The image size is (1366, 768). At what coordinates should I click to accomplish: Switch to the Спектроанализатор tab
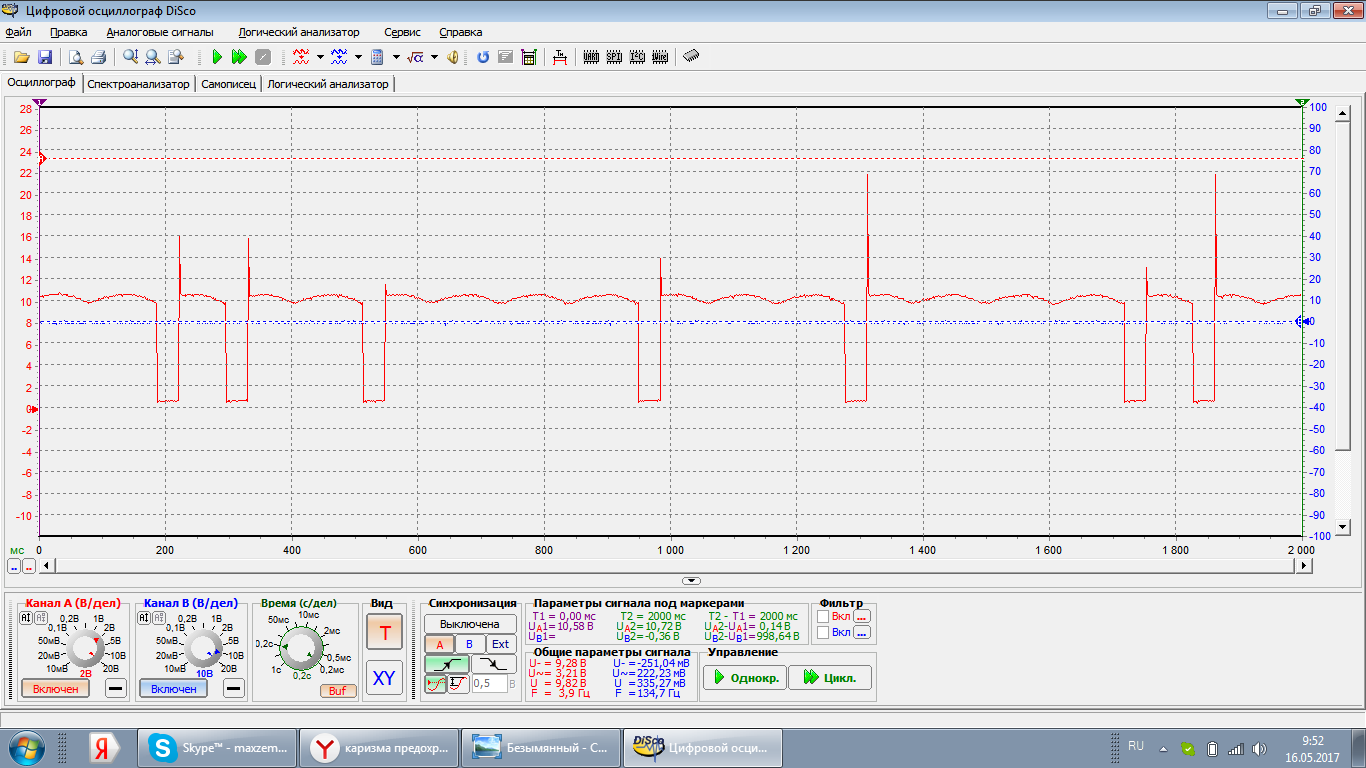click(x=138, y=84)
